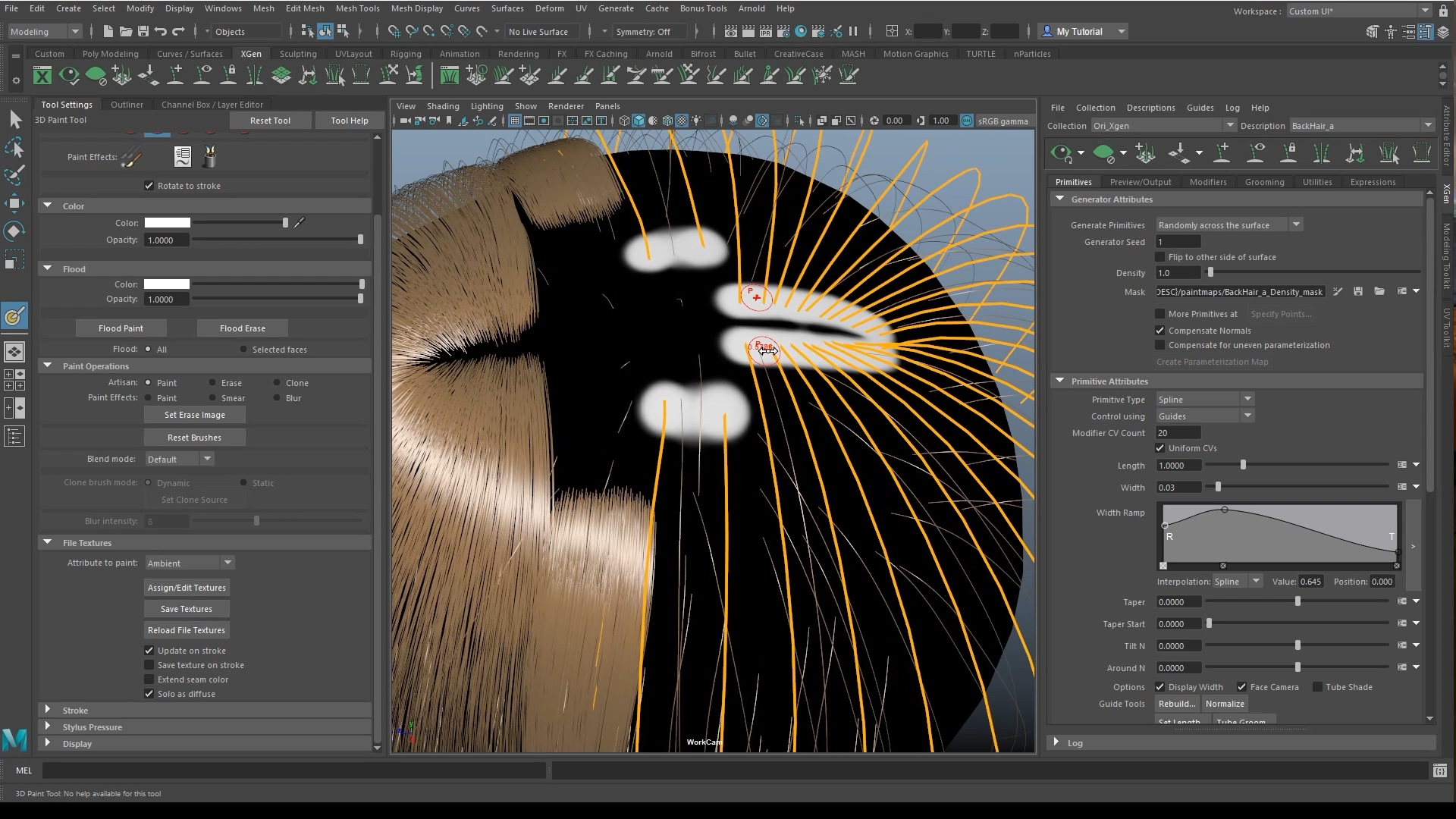This screenshot has width=1456, height=819.
Task: Enable Save texture on stroke
Action: point(149,665)
